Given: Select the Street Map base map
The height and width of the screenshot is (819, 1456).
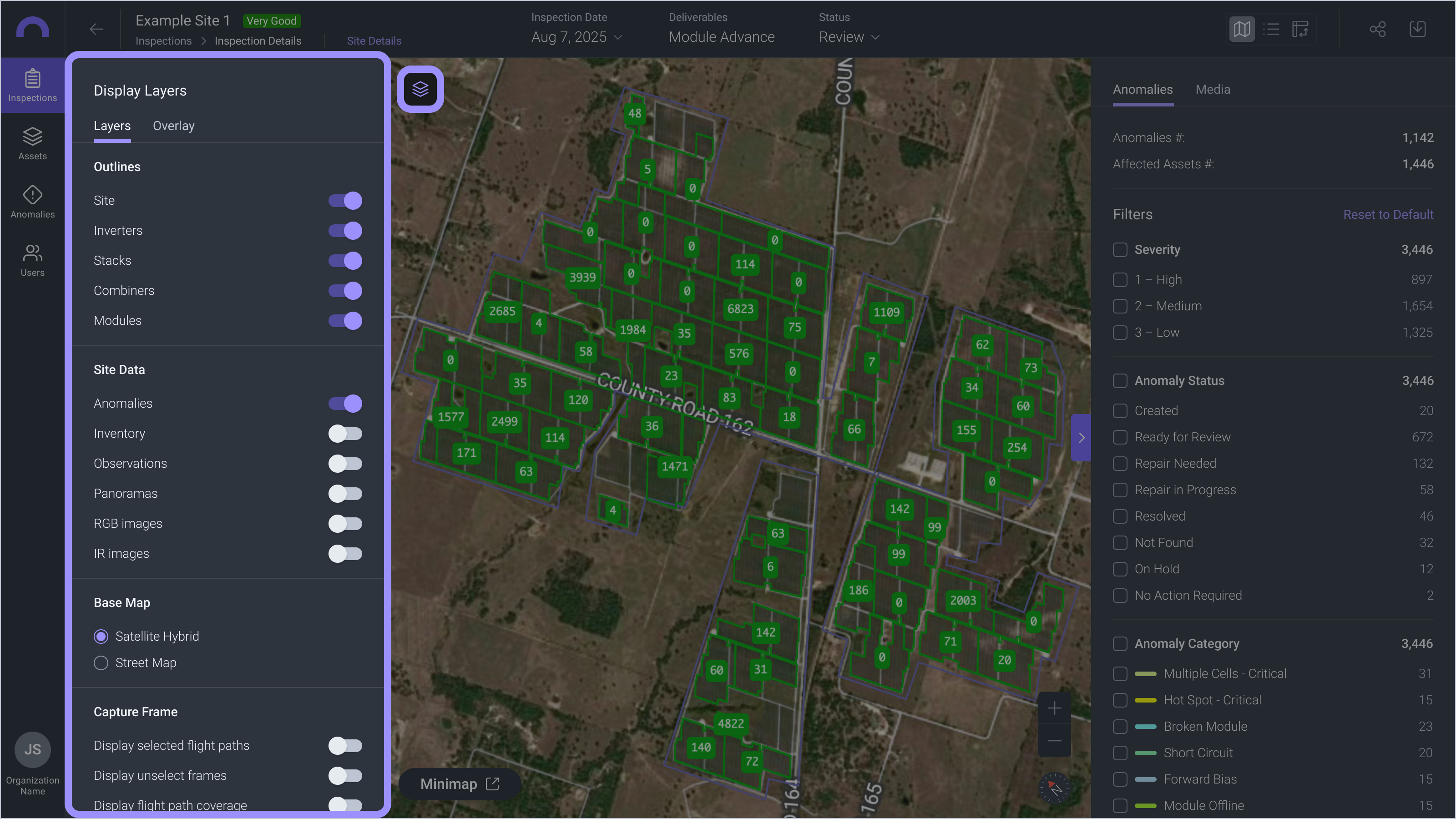Looking at the screenshot, I should click(101, 663).
